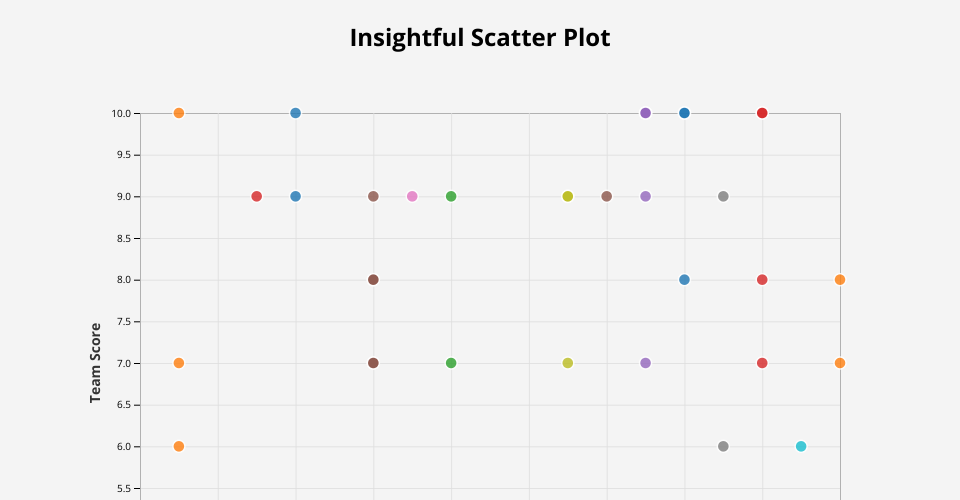
Task: Click the brown point at score 7.0
Action: 373,363
